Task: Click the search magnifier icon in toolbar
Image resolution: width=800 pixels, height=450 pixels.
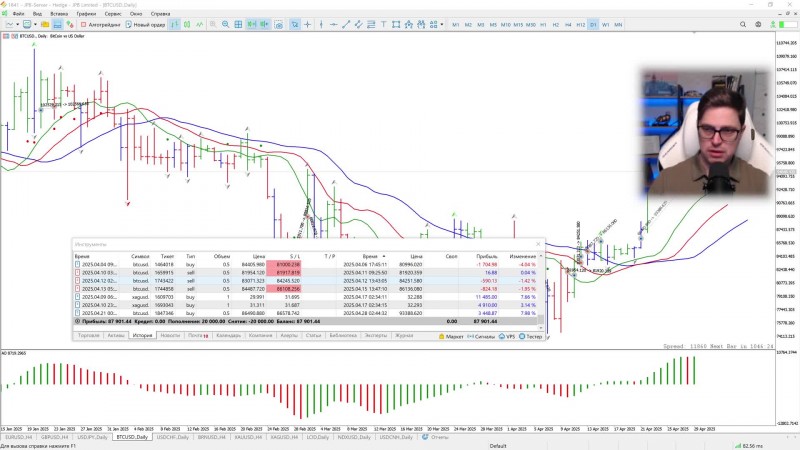Action: [x=743, y=24]
